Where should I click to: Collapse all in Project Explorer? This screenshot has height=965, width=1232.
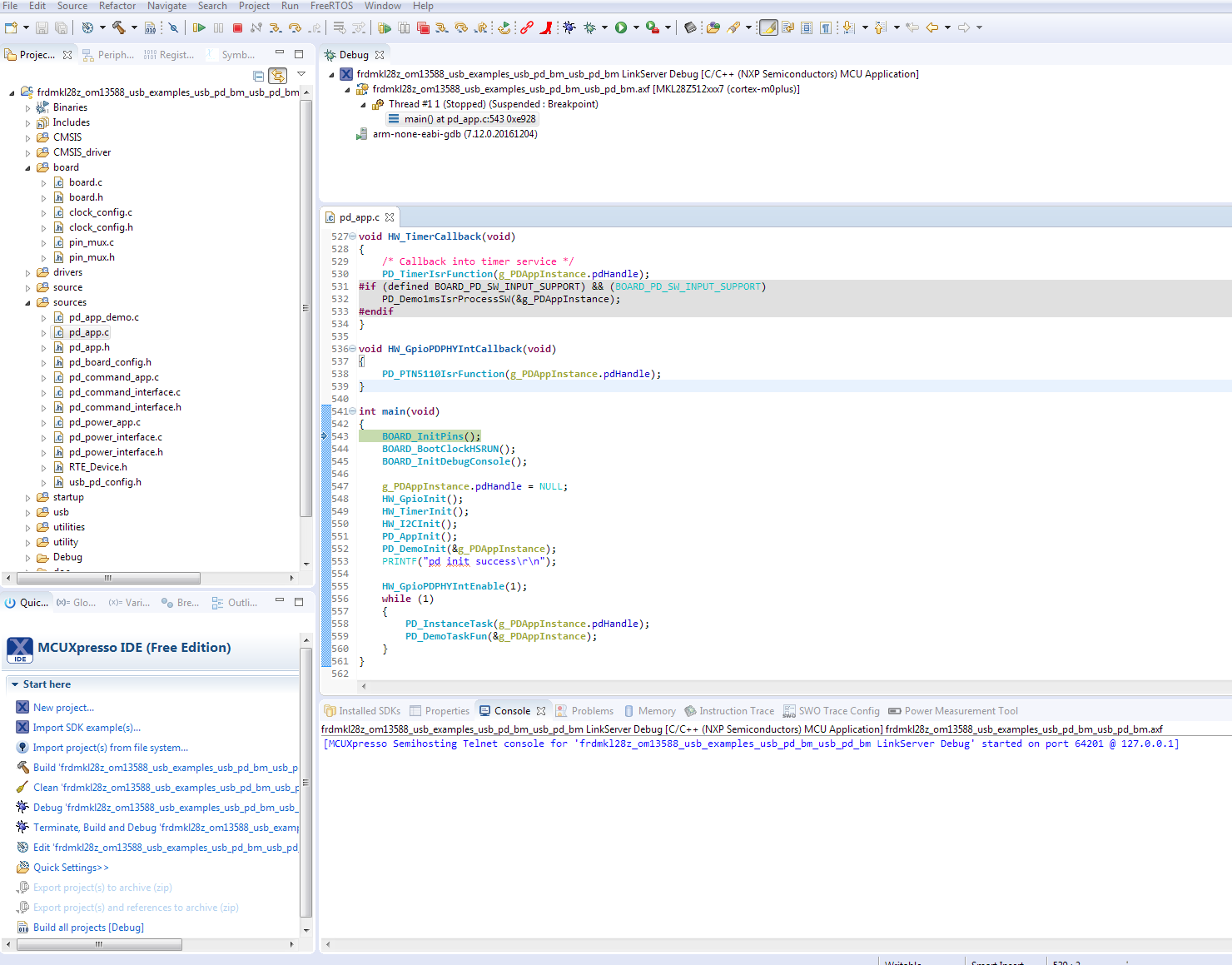[x=258, y=76]
